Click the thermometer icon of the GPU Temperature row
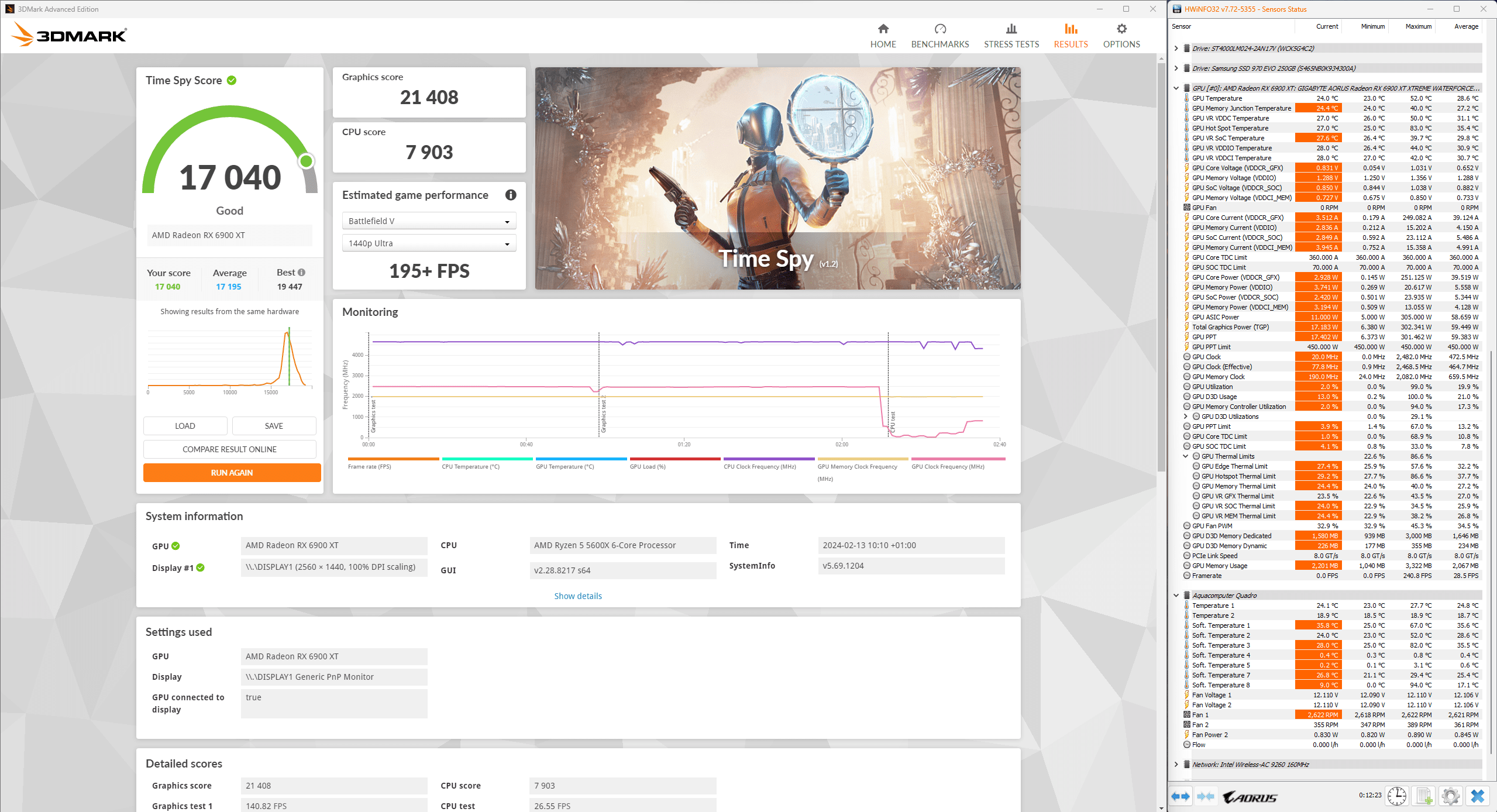Screen dimensions: 1497x812 pyautogui.click(x=1187, y=98)
